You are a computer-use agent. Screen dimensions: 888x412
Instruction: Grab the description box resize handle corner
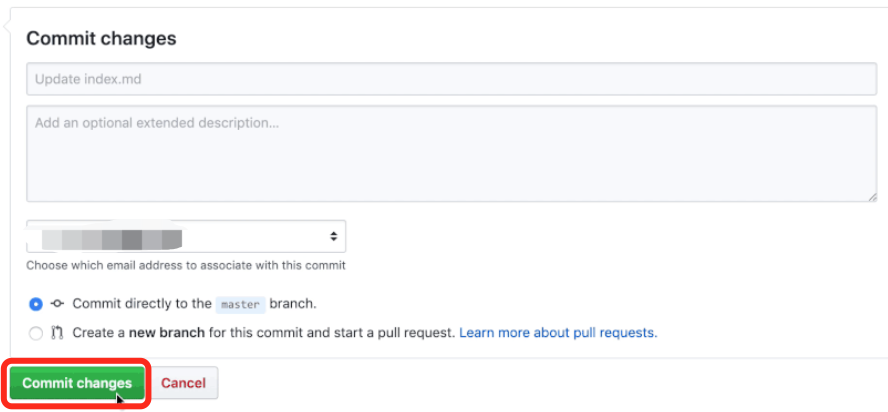pos(871,196)
